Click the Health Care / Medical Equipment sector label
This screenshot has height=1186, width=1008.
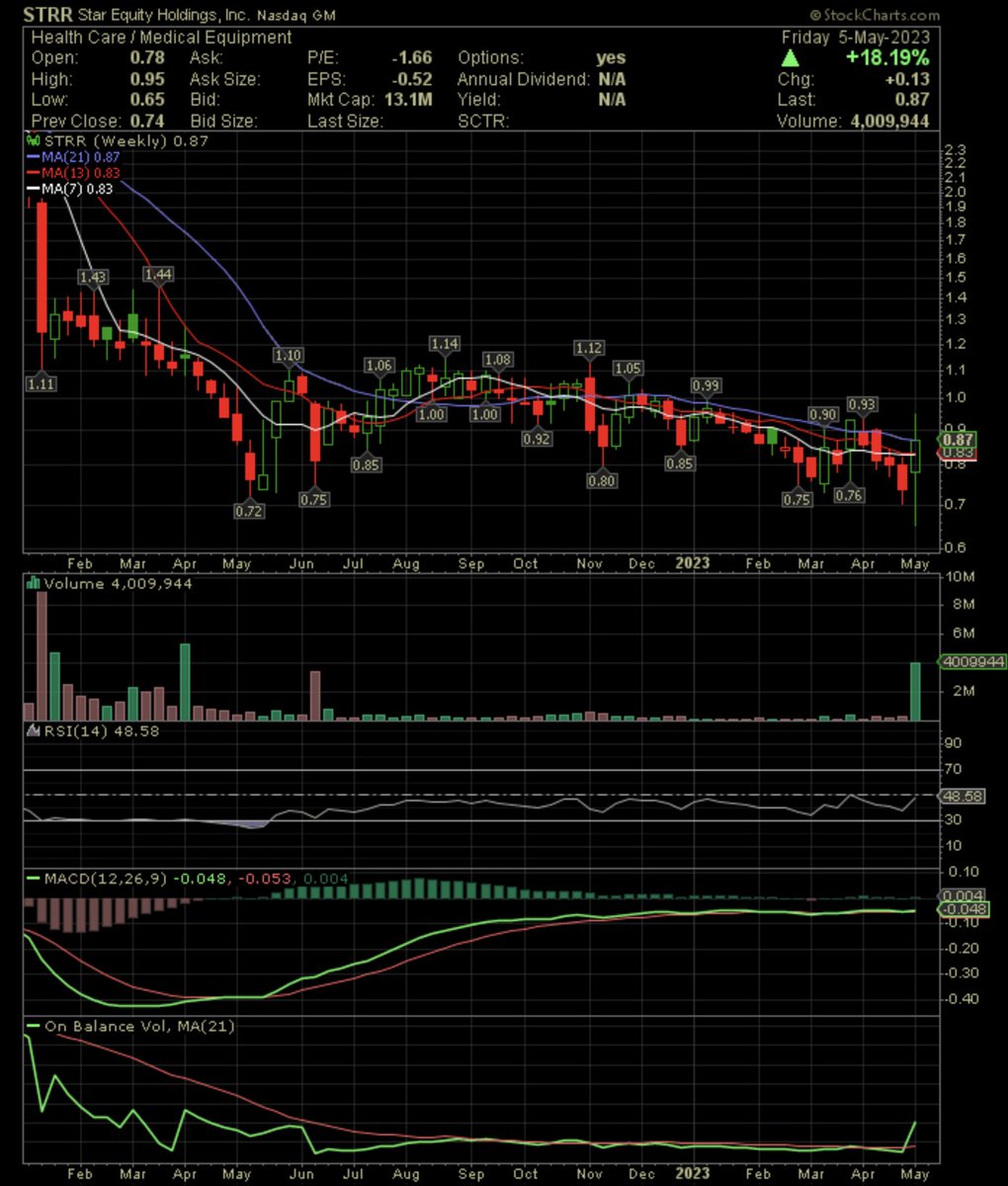162,38
